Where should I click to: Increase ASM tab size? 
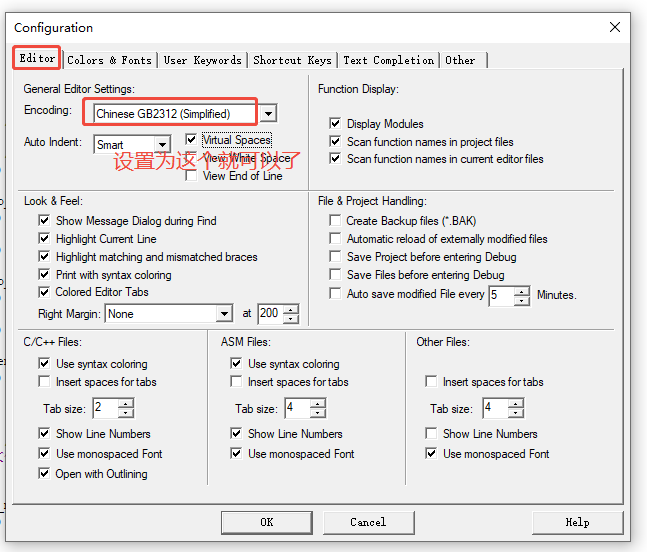(x=318, y=403)
